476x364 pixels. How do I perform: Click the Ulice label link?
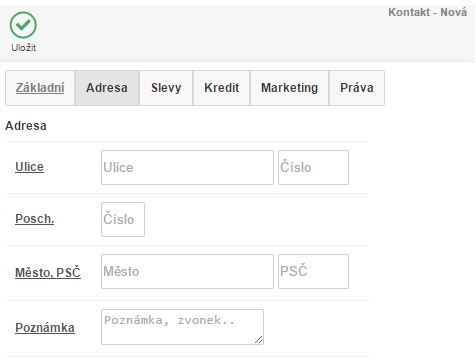pyautogui.click(x=29, y=167)
